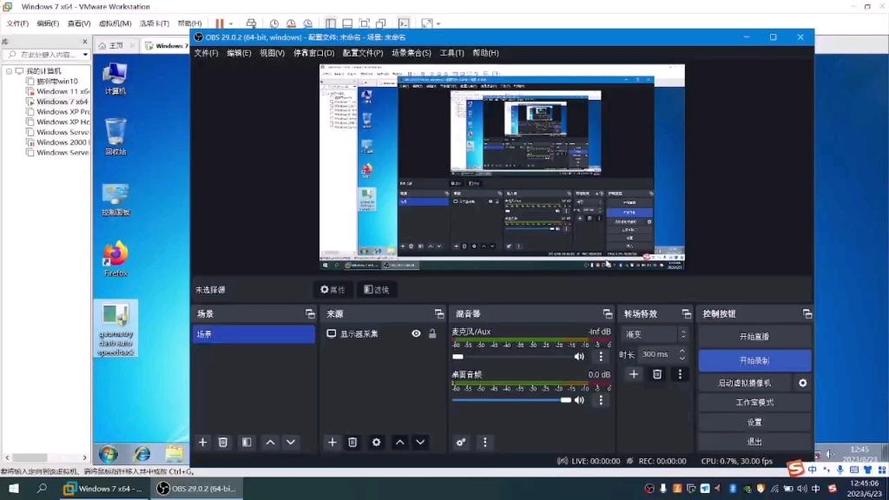Open virtual camera settings gear icon
The width and height of the screenshot is (889, 500).
point(803,383)
